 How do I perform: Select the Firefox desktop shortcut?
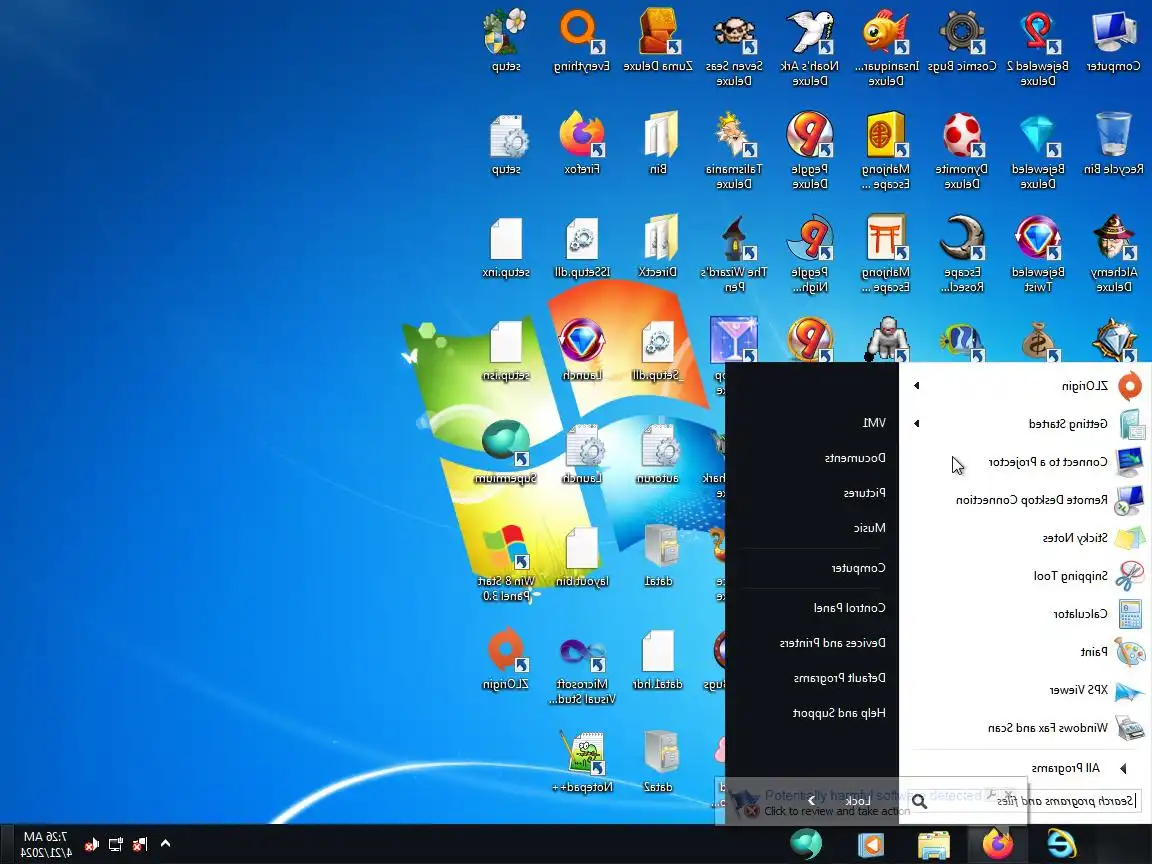coord(581,144)
